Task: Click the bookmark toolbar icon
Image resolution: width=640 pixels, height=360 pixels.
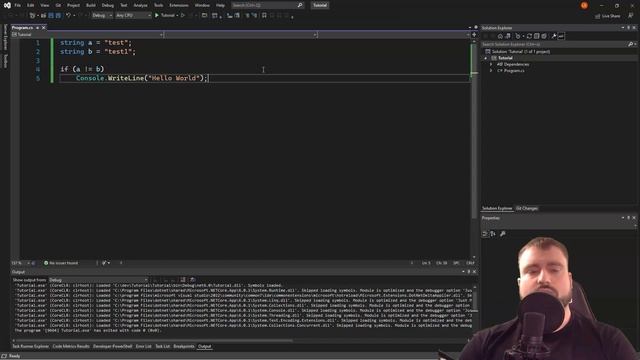Action: (264, 15)
